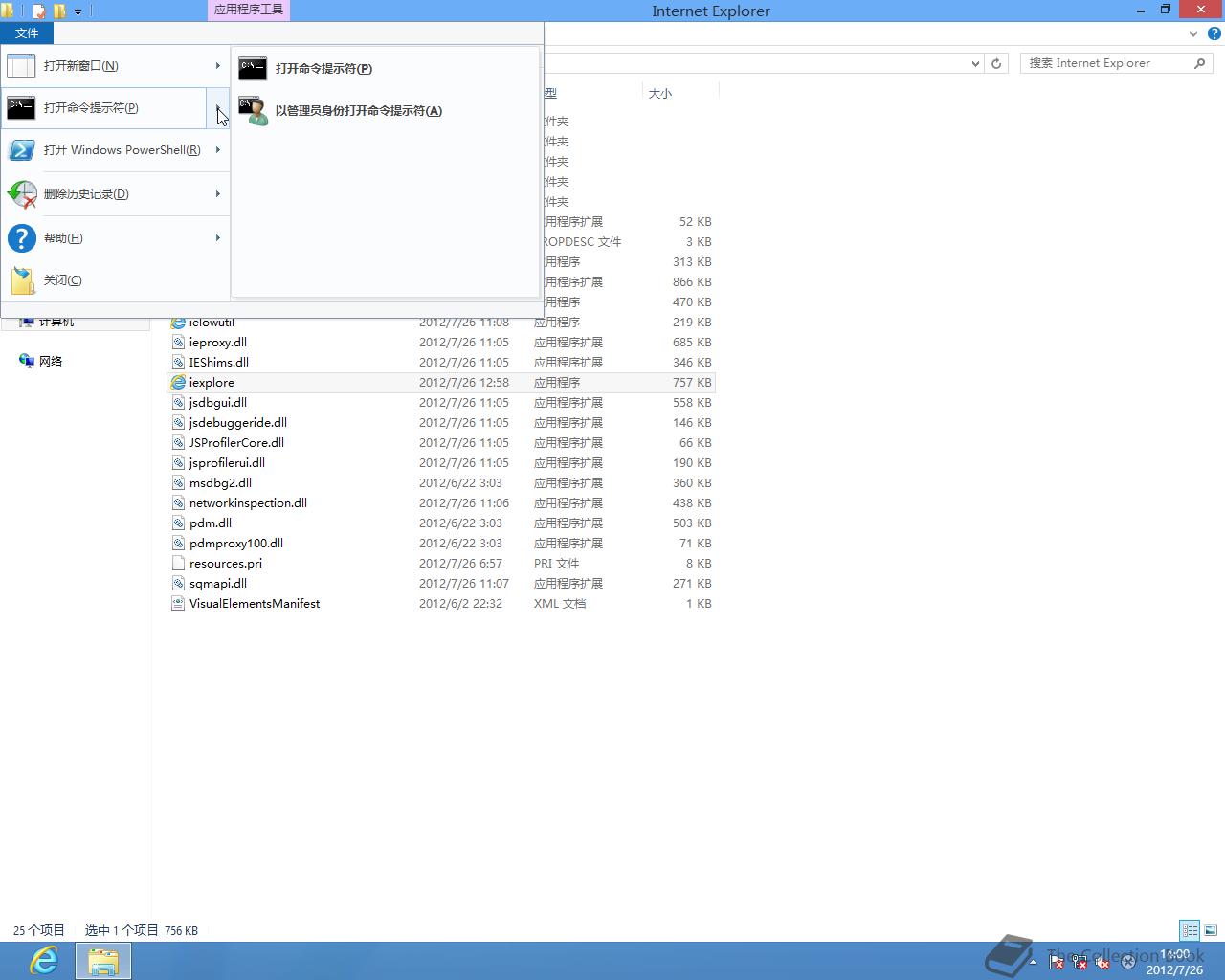Select the jsdebuggeride.dll file

(x=238, y=422)
